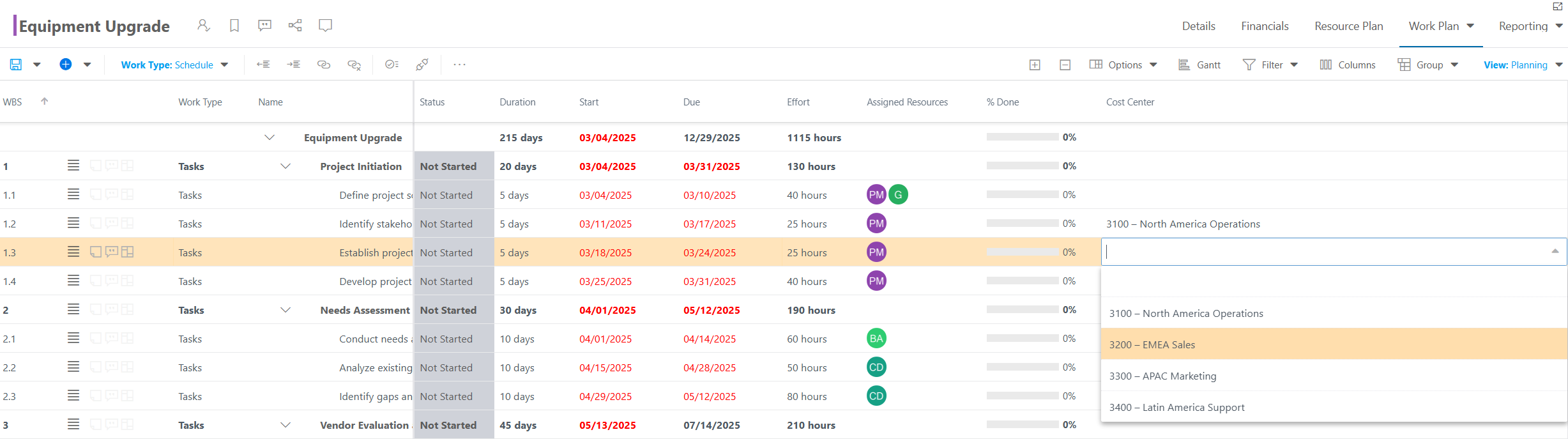
Task: Switch to the Resource Plan tab
Action: pyautogui.click(x=1348, y=26)
